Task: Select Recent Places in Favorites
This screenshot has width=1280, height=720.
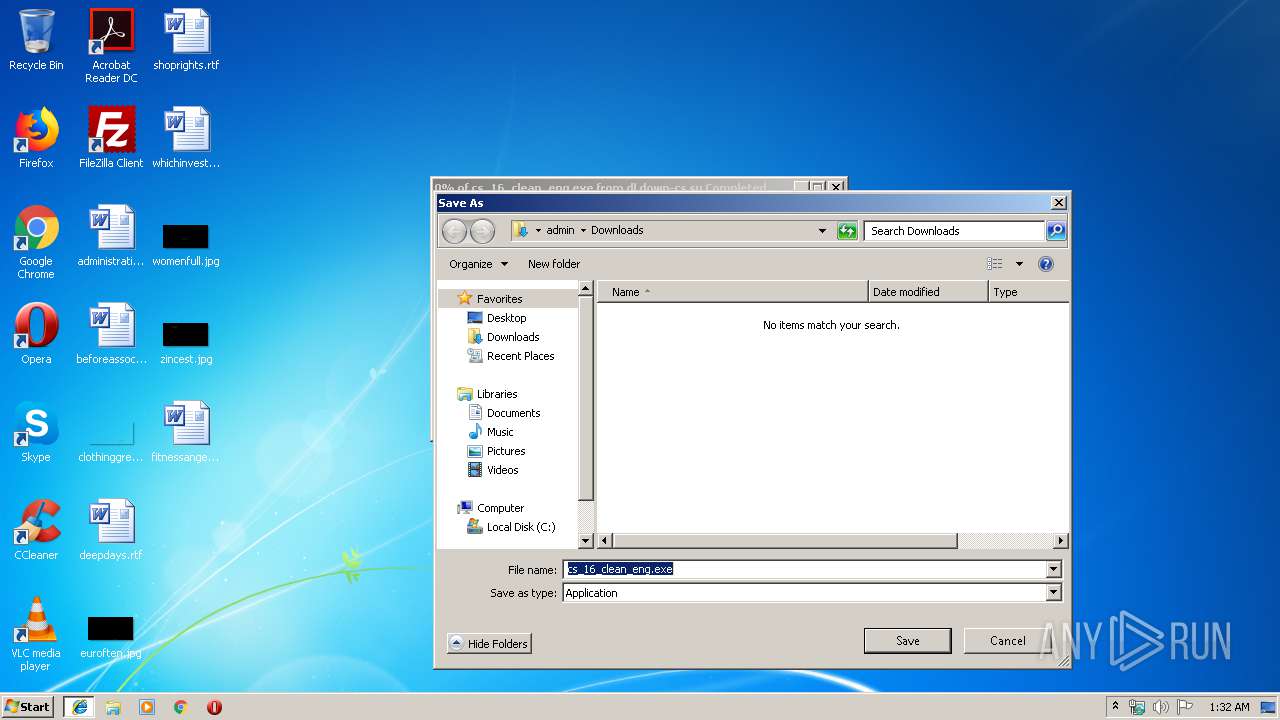Action: (x=520, y=356)
